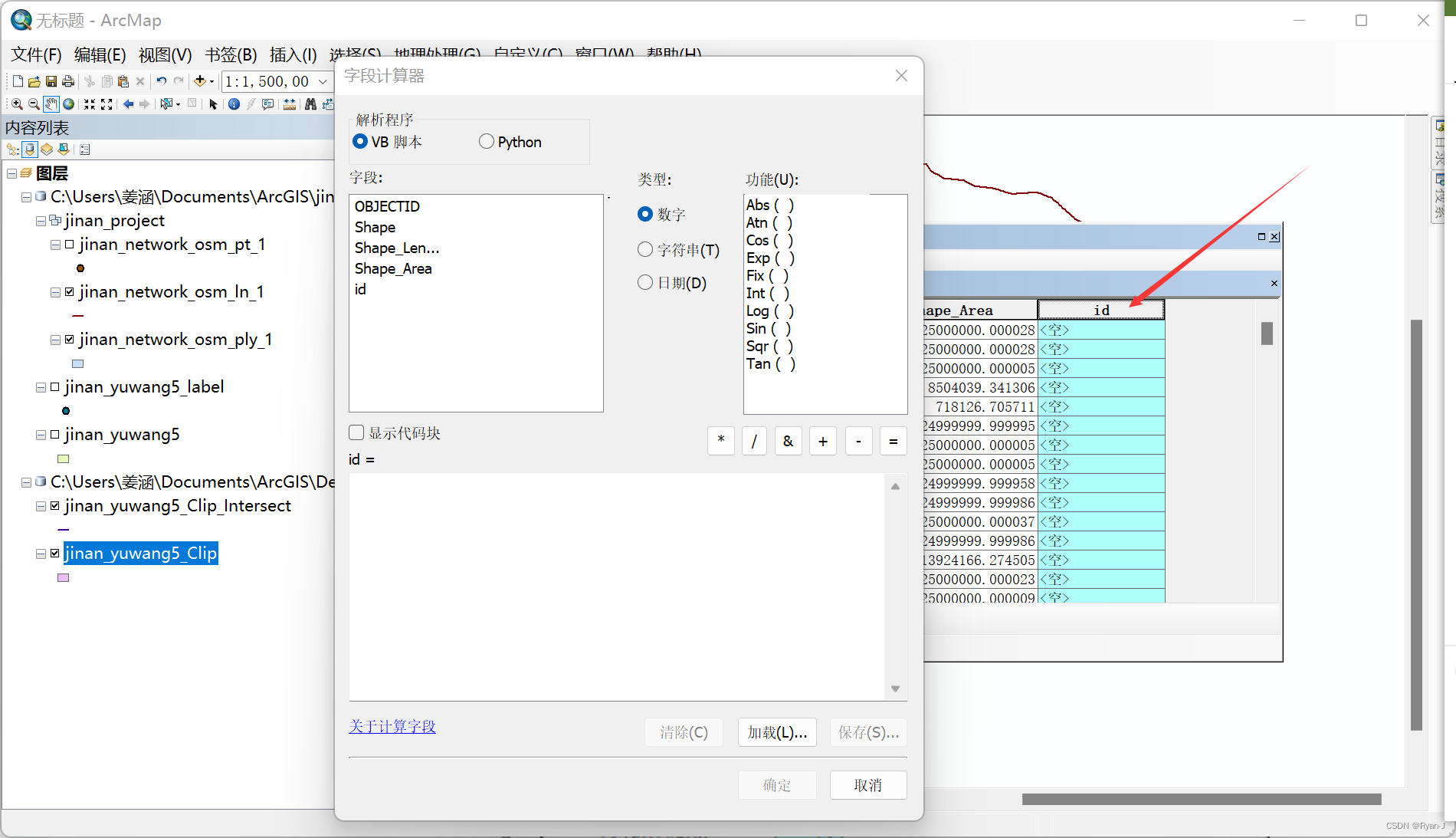The image size is (1456, 838).
Task: Collapse the jinan_yuwang5_Clip layer node
Action: click(41, 554)
